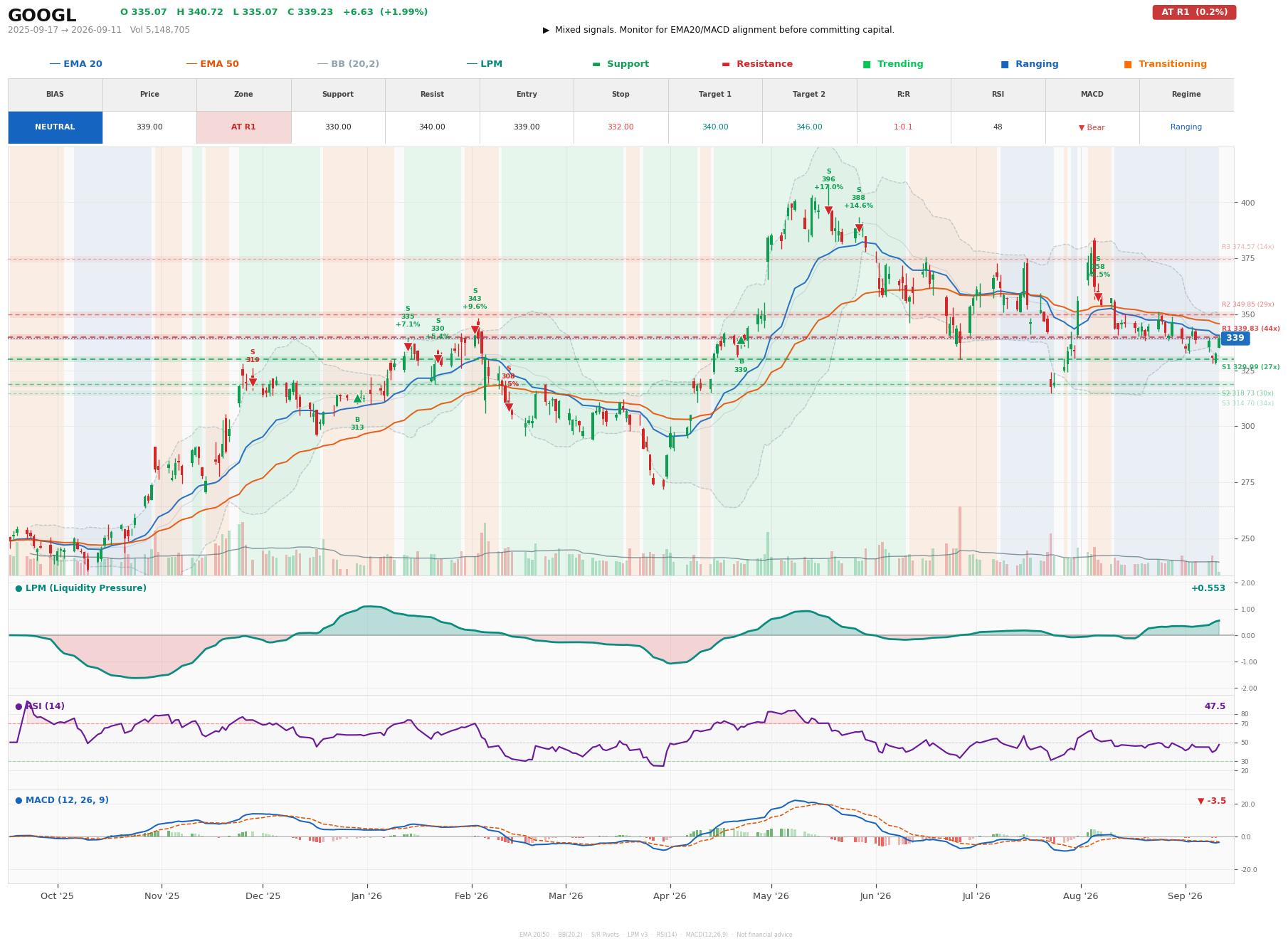Click the blue Ranging legend swatch
Image resolution: width=1288 pixels, height=946 pixels.
[x=1005, y=64]
